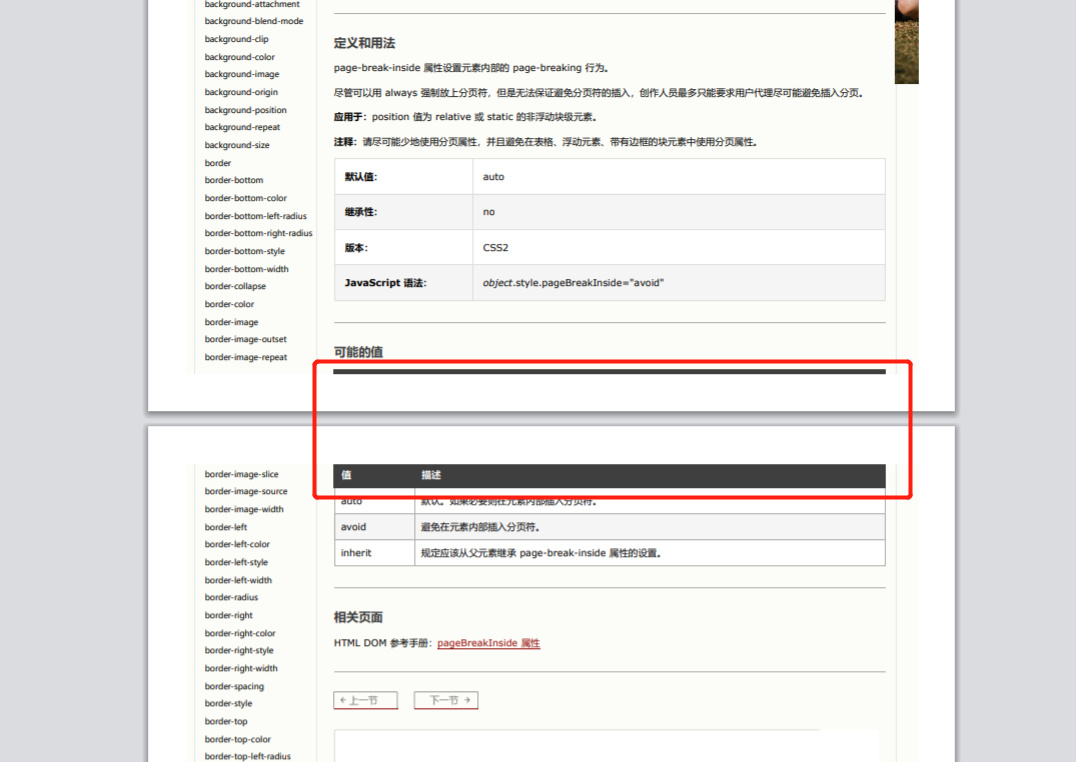The width and height of the screenshot is (1076, 762).
Task: Open border-image-width sidebar link
Action: (244, 509)
